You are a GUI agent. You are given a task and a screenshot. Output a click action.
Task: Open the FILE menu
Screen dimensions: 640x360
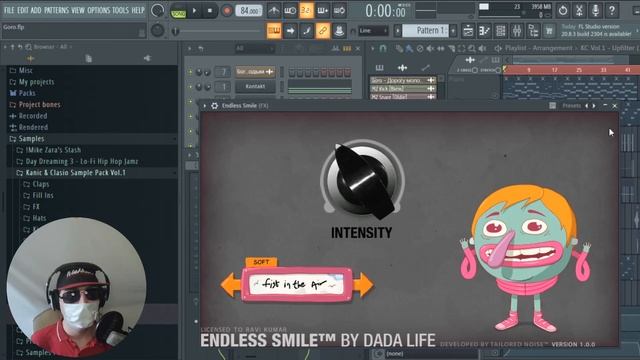[9, 10]
